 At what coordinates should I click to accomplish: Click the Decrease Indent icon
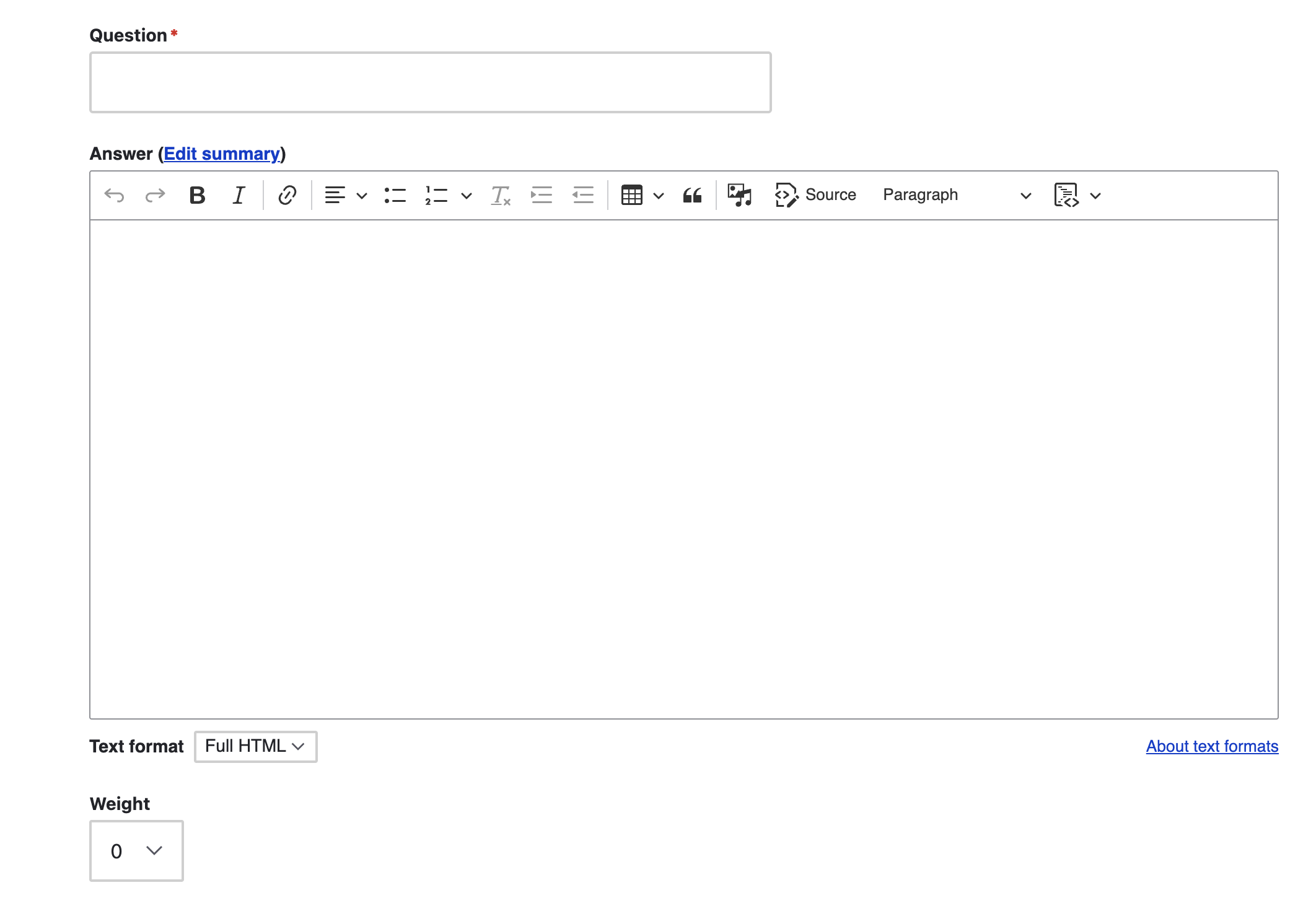click(x=582, y=195)
